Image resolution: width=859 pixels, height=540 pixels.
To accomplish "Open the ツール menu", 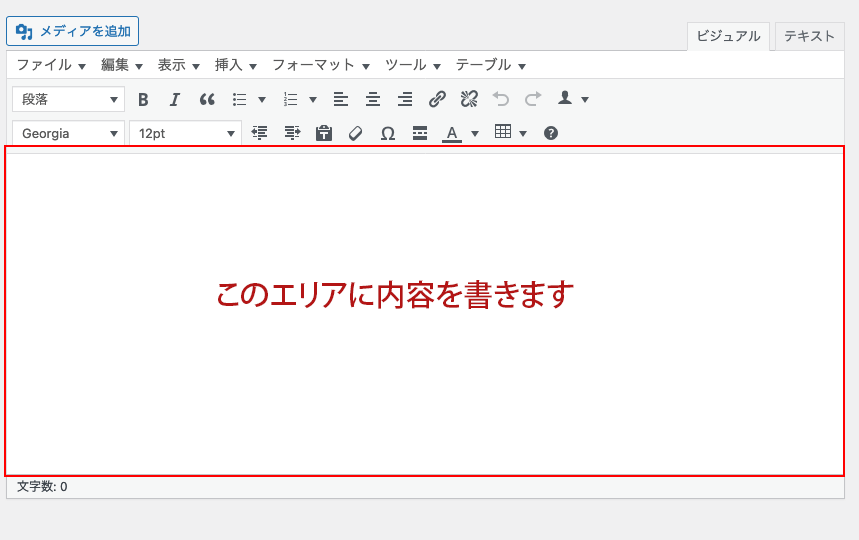I will pos(413,65).
